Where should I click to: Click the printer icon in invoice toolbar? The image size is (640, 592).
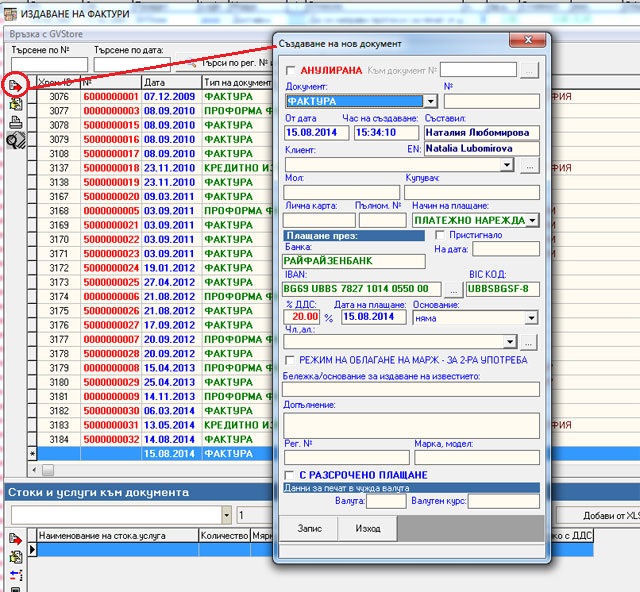[x=16, y=122]
